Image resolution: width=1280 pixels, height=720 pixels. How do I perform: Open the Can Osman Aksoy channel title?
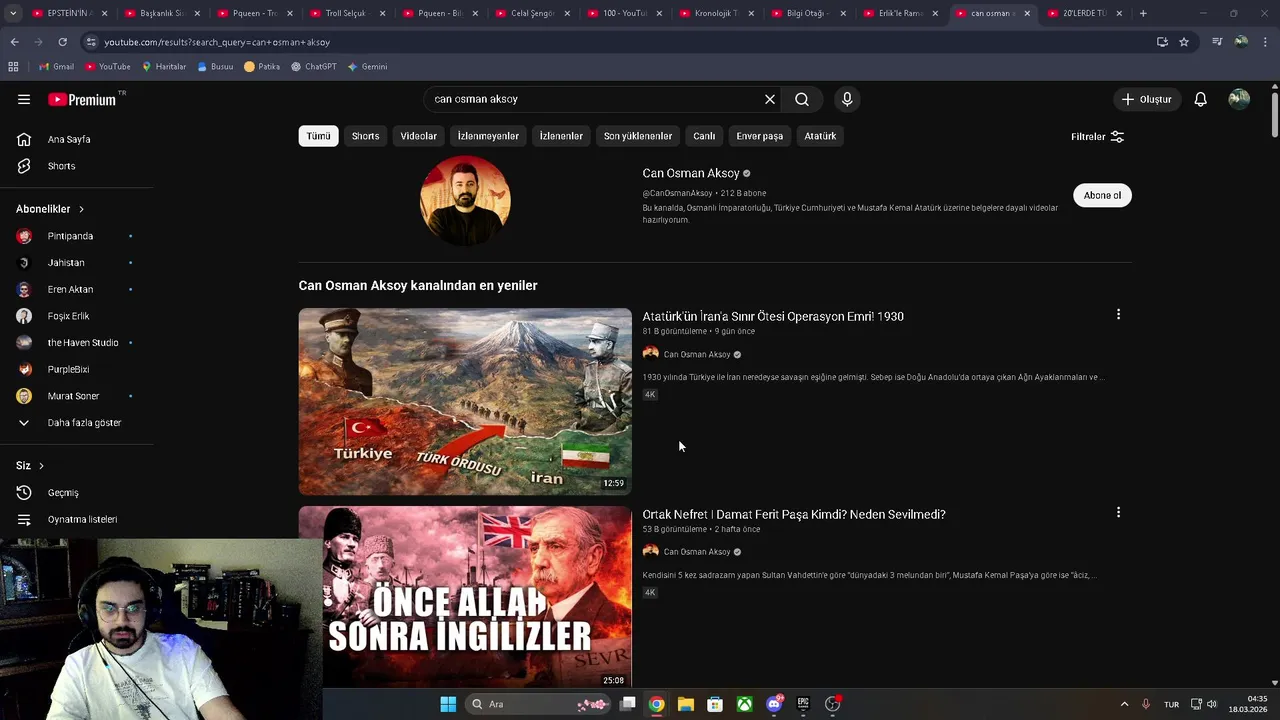tap(691, 173)
